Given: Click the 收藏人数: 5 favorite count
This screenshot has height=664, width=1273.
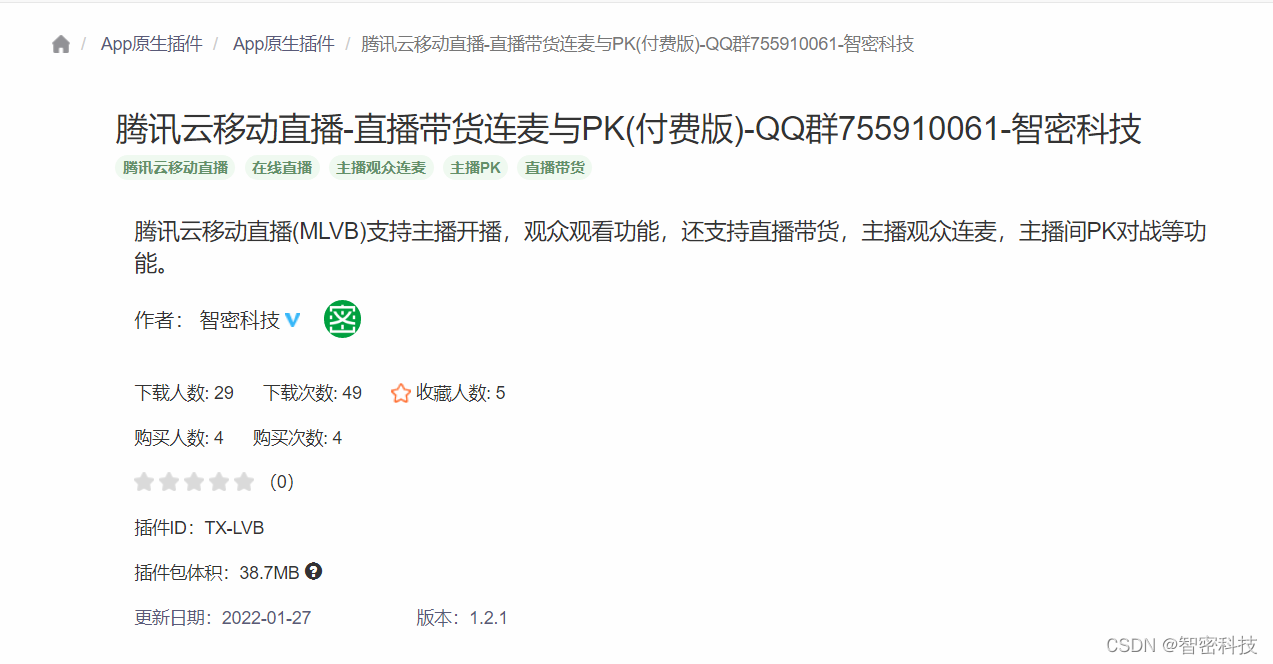Looking at the screenshot, I should pos(460,393).
